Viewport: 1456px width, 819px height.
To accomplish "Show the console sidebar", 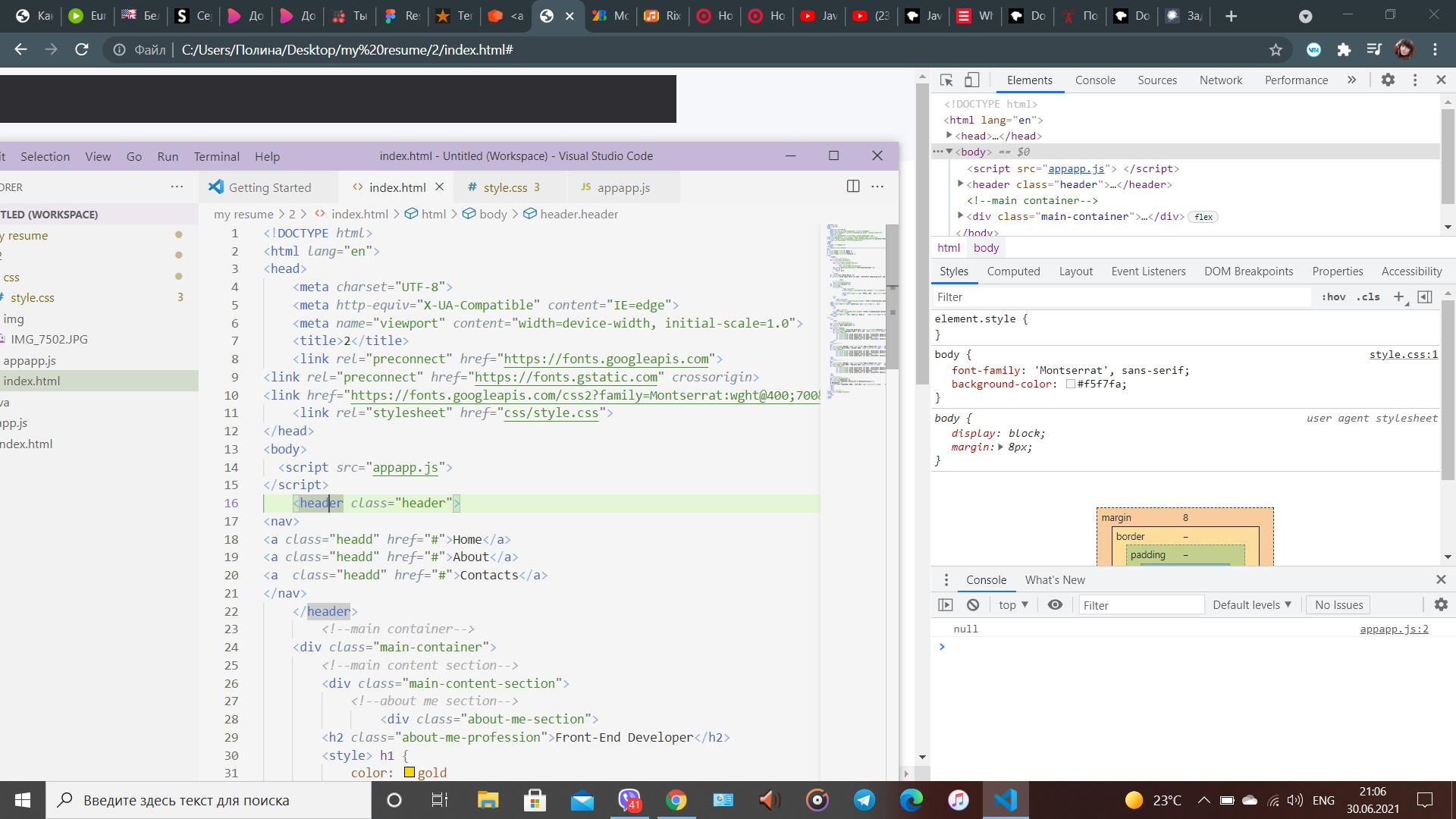I will click(x=946, y=605).
